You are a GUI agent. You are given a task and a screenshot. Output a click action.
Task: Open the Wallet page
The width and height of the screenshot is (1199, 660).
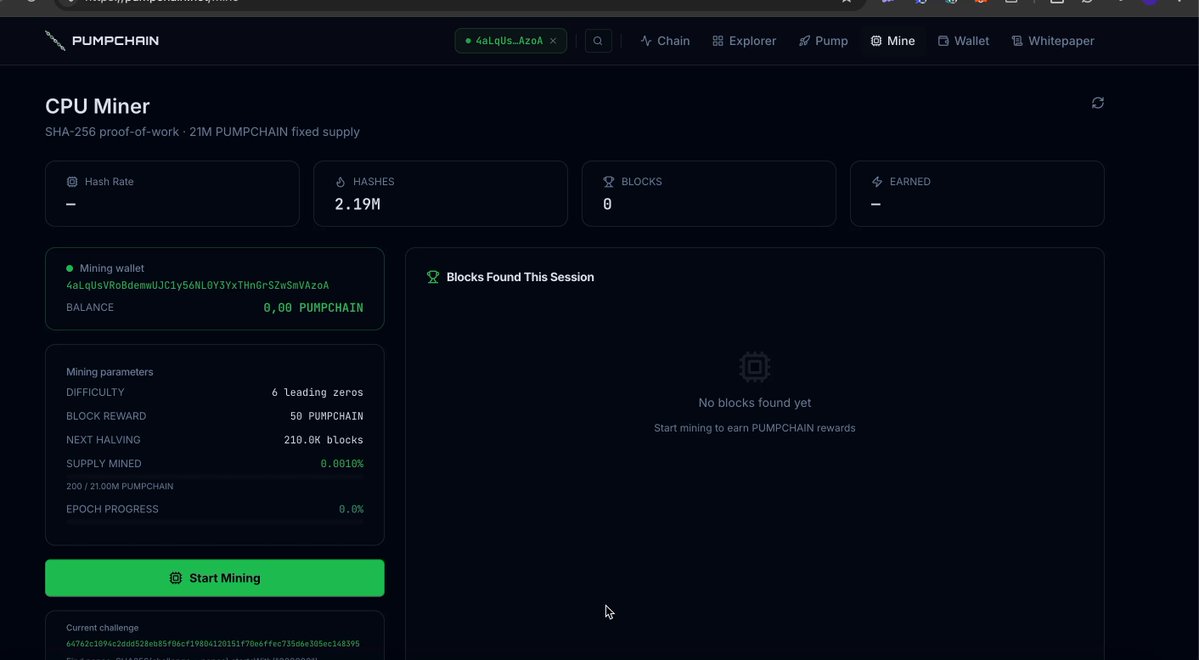[x=963, y=41]
